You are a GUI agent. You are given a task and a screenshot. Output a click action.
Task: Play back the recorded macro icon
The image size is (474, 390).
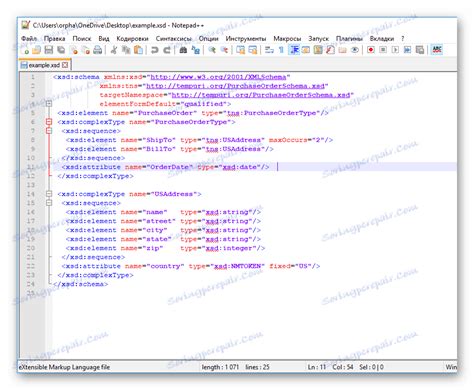pos(395,50)
